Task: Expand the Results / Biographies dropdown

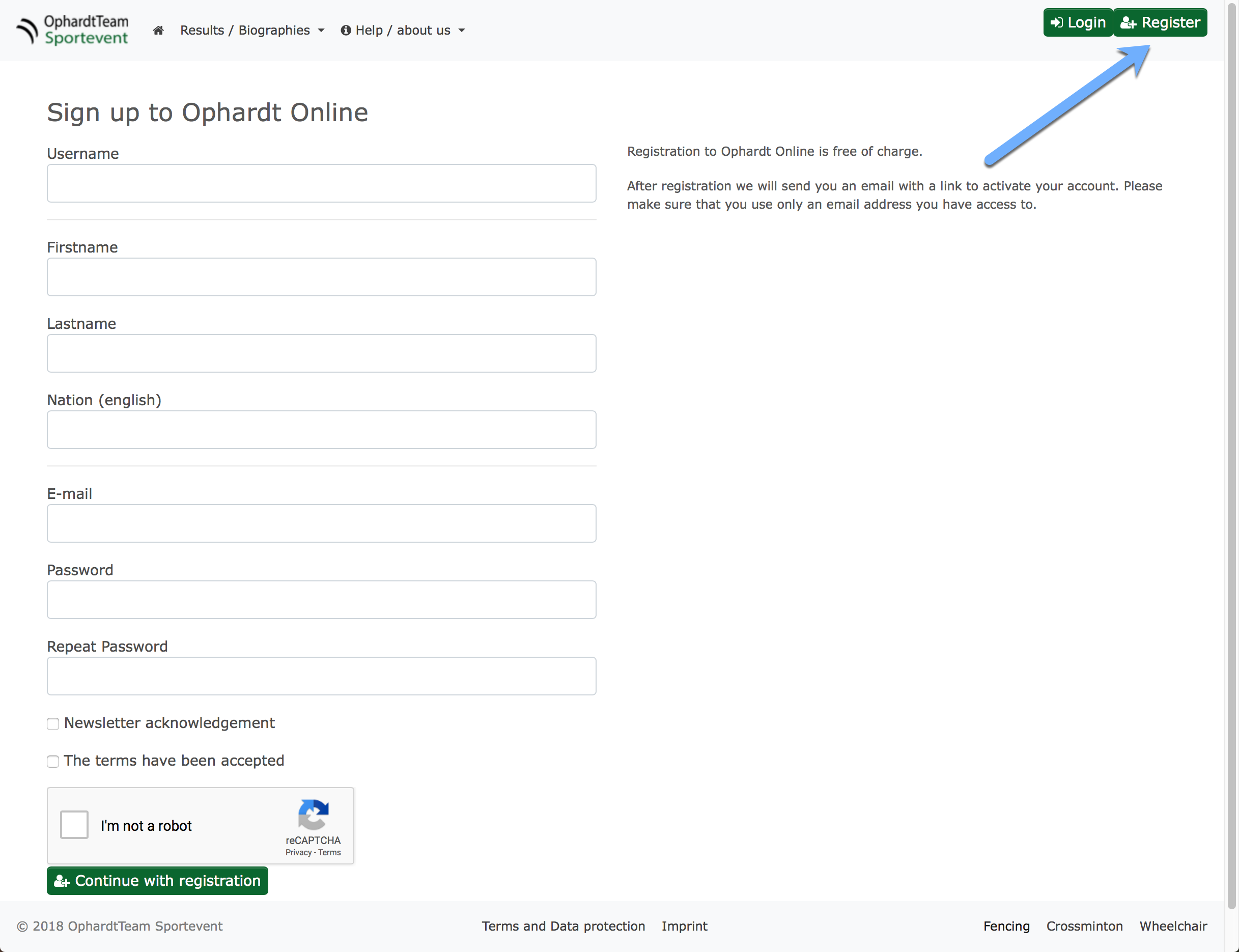Action: tap(252, 30)
